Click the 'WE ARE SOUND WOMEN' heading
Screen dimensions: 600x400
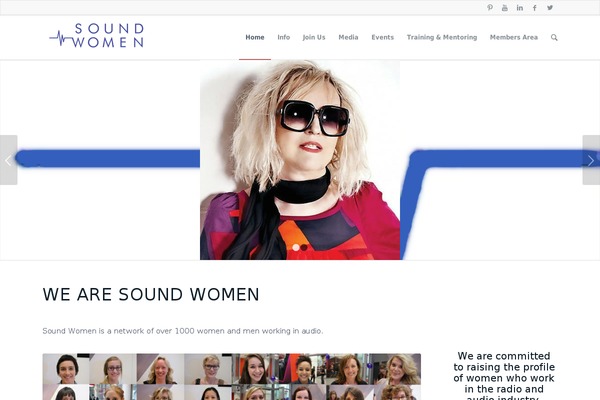click(x=151, y=294)
